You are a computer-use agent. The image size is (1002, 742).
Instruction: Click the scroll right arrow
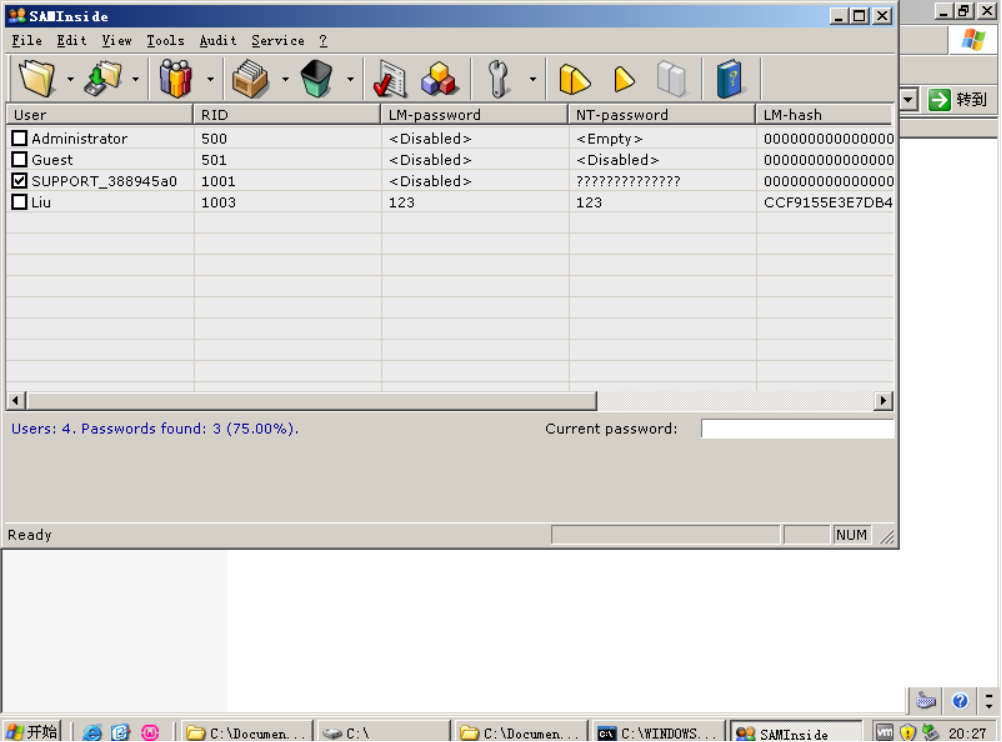point(883,401)
